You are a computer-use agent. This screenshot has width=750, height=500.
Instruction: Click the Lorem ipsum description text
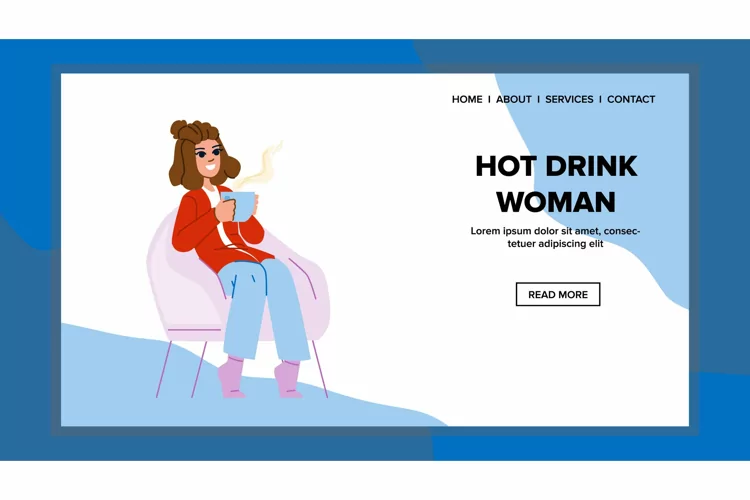click(x=555, y=237)
